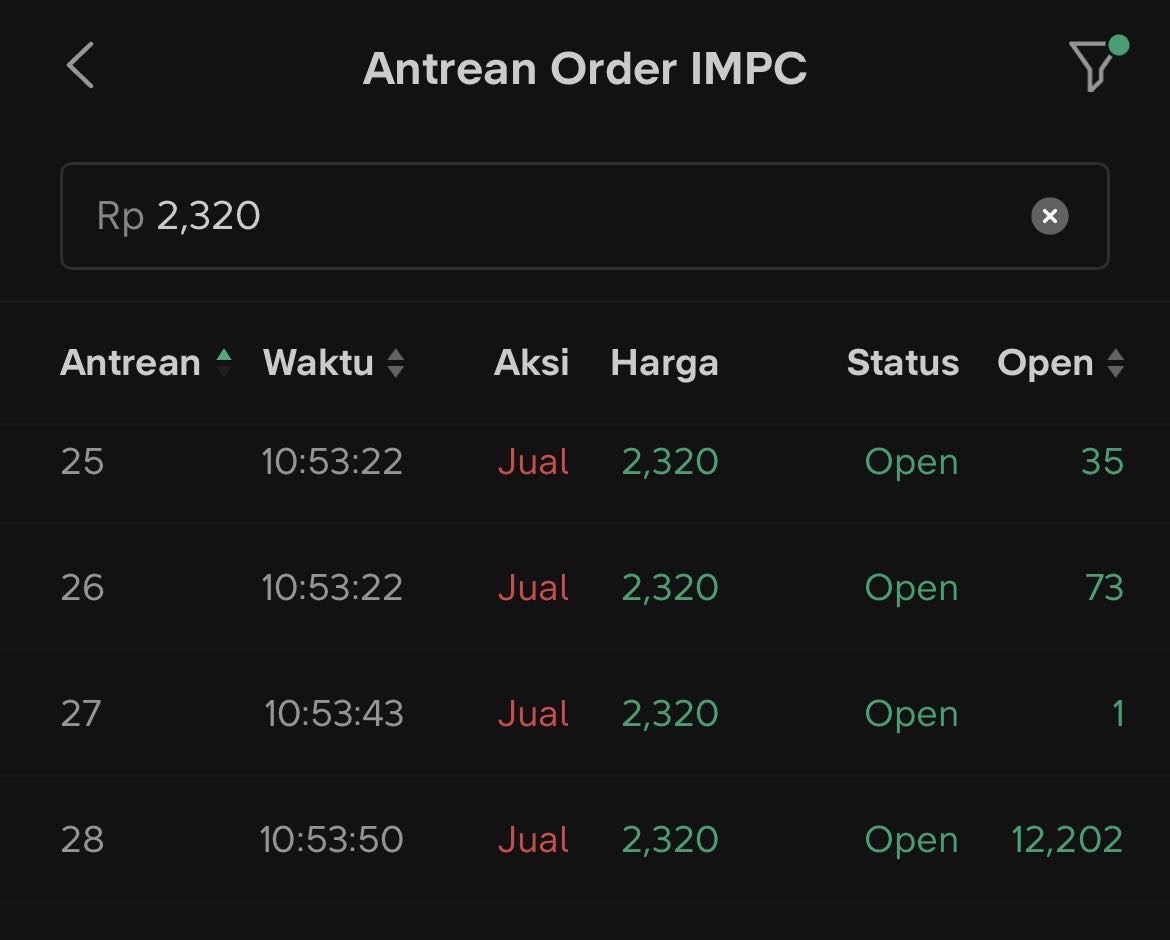Viewport: 1170px width, 940px height.
Task: Tap the Waktu column header
Action: pyautogui.click(x=318, y=363)
